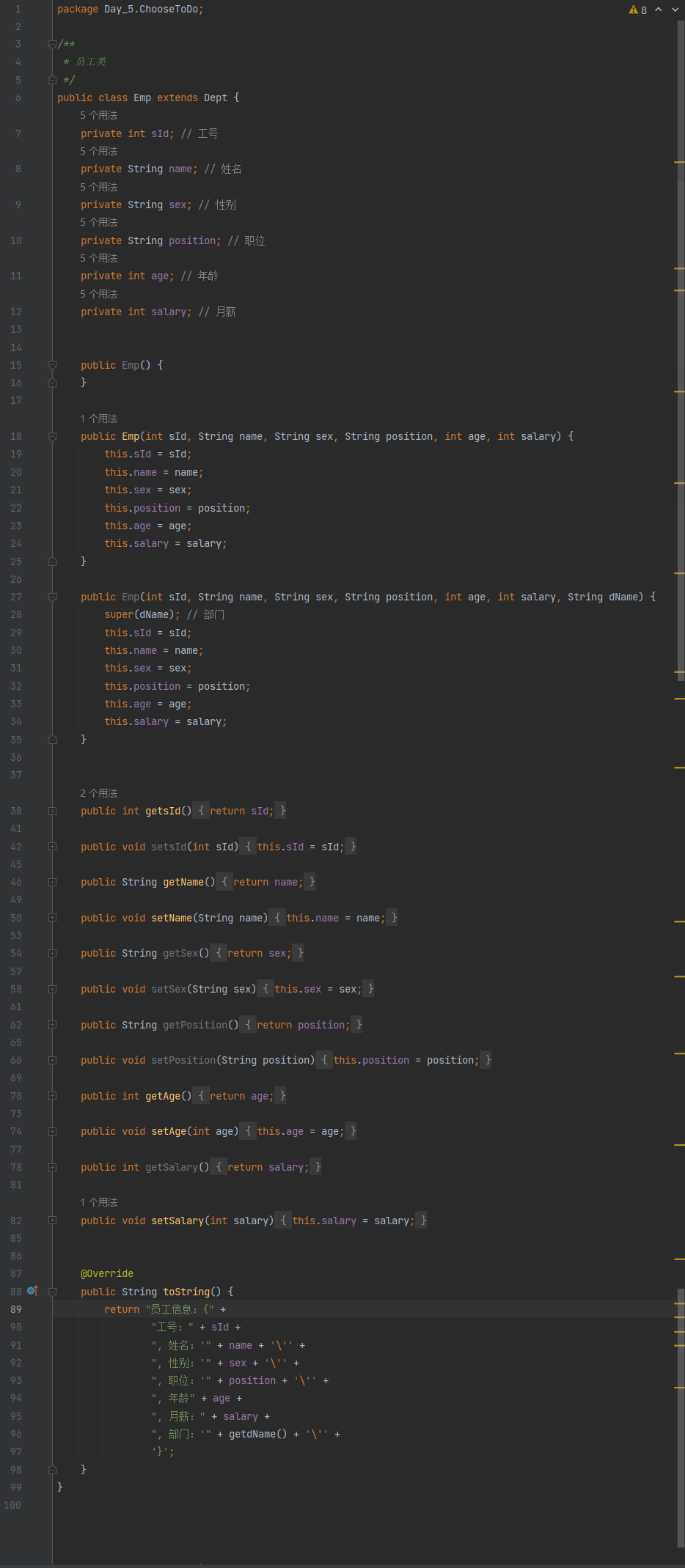The width and height of the screenshot is (685, 1568).
Task: Click the '// 月薪' comment on line 12
Action: click(x=217, y=312)
